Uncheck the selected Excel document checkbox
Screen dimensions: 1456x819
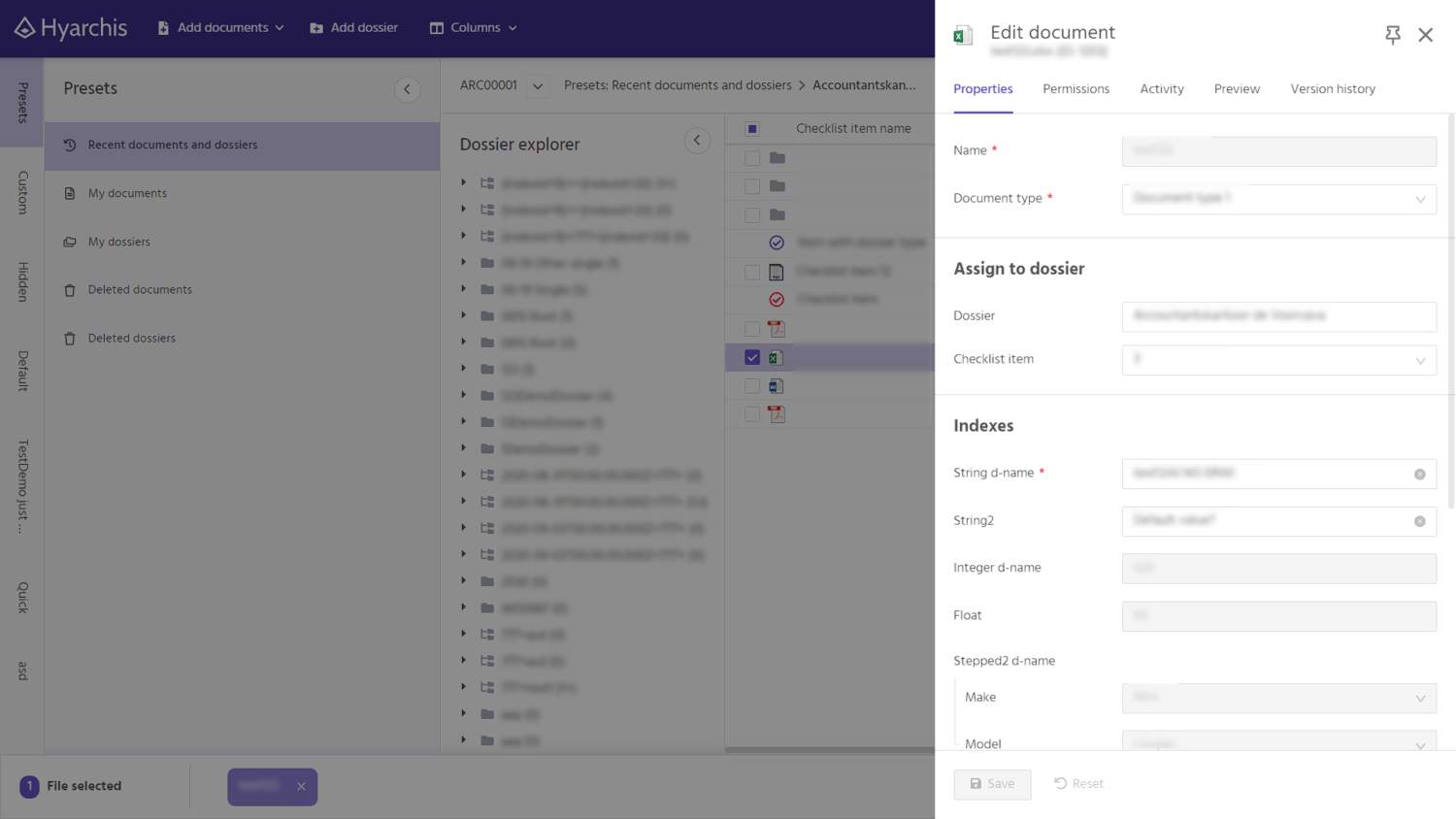coord(750,357)
